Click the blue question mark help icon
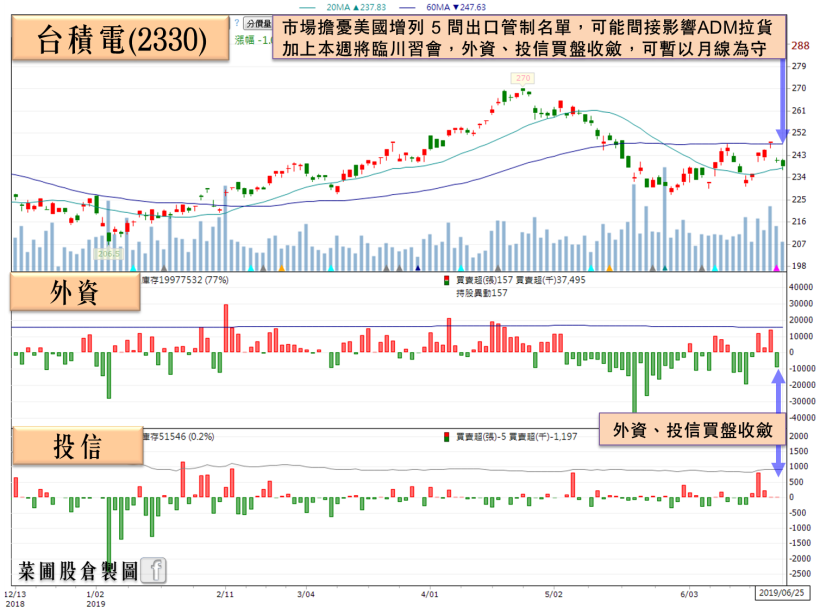 237,23
